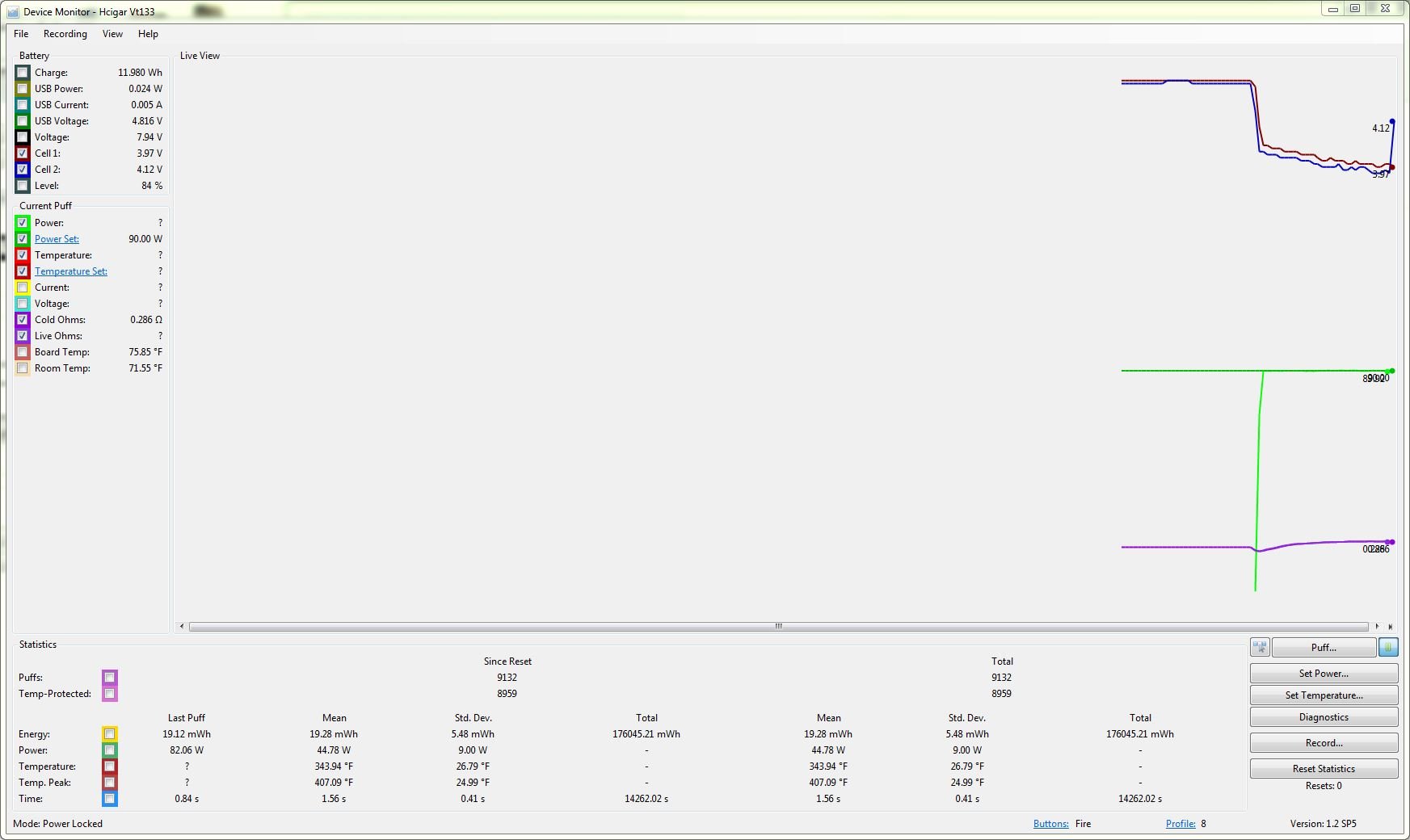Click the cursor-select icon left of Puff

(1260, 647)
